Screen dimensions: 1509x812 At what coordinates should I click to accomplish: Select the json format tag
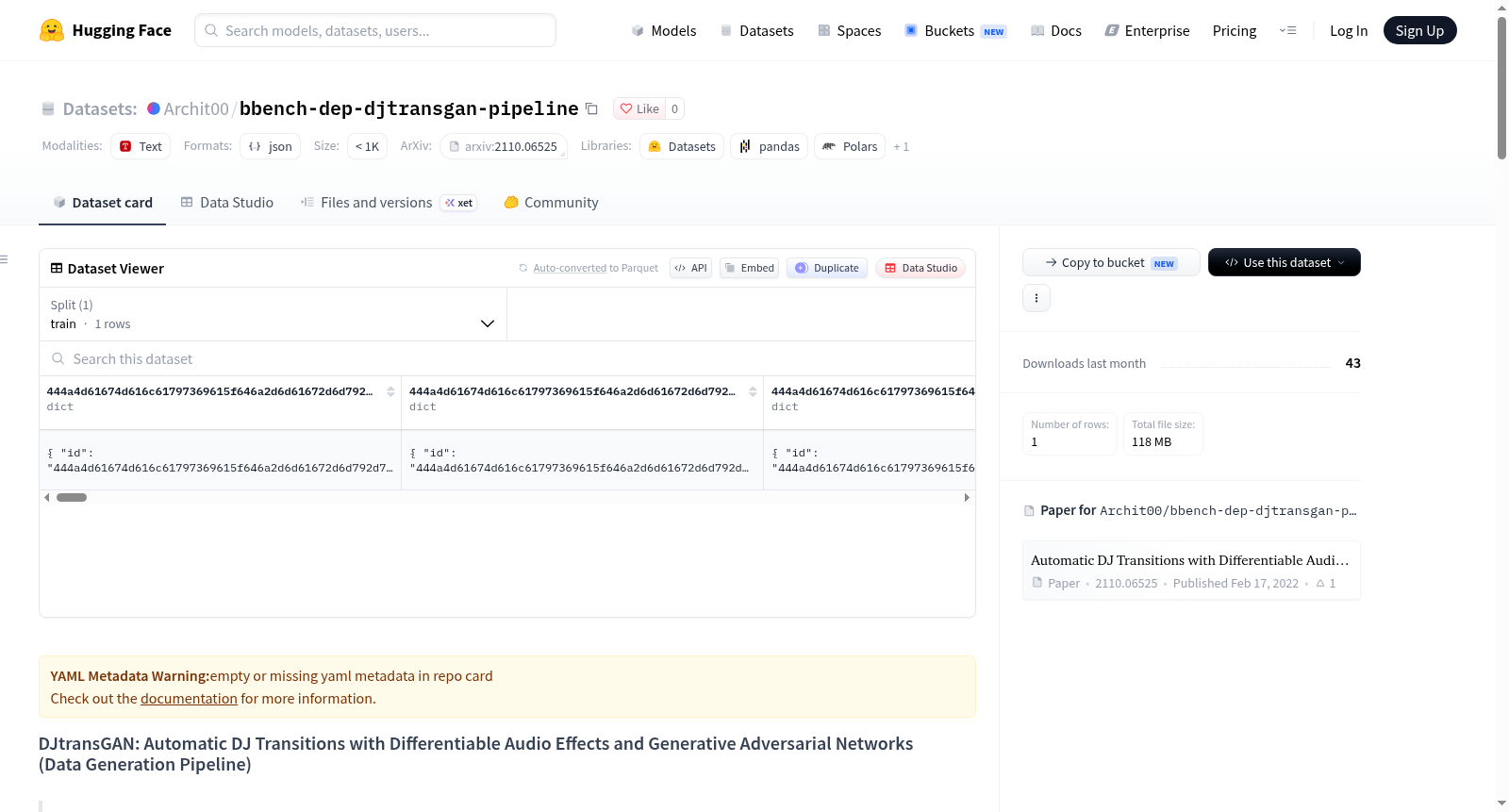click(270, 146)
